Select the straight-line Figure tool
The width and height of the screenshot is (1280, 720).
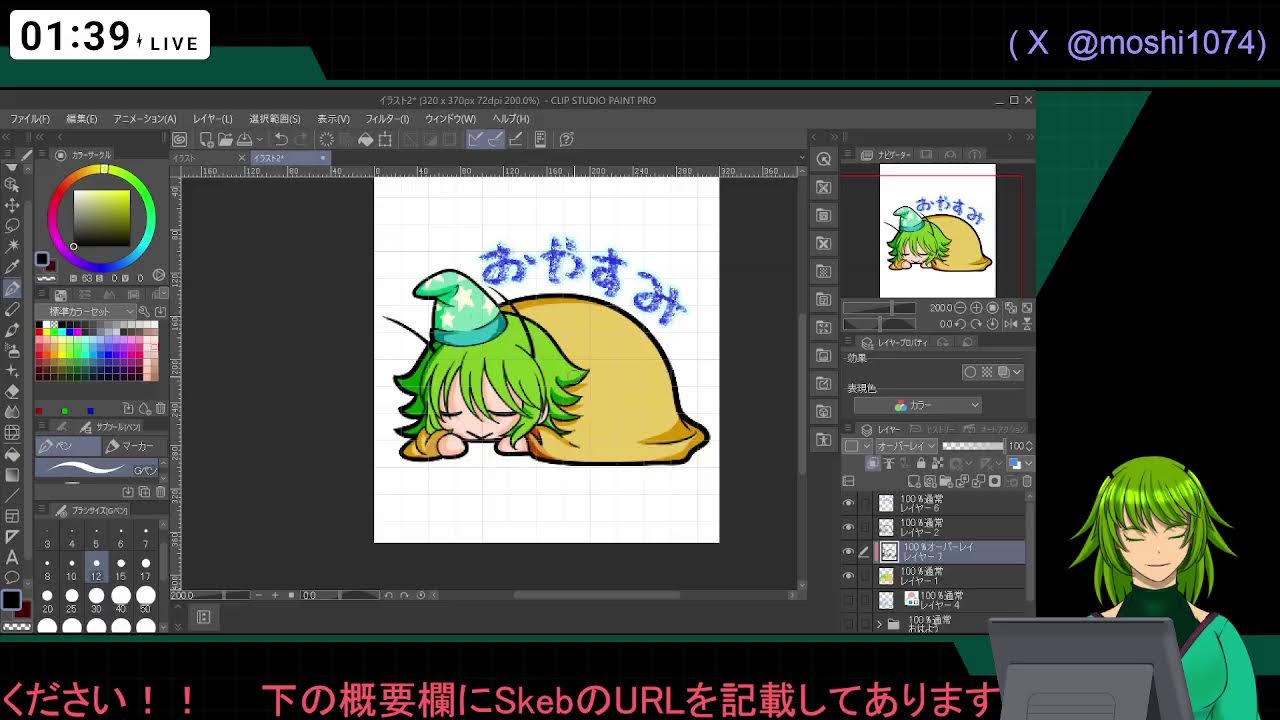[x=12, y=496]
